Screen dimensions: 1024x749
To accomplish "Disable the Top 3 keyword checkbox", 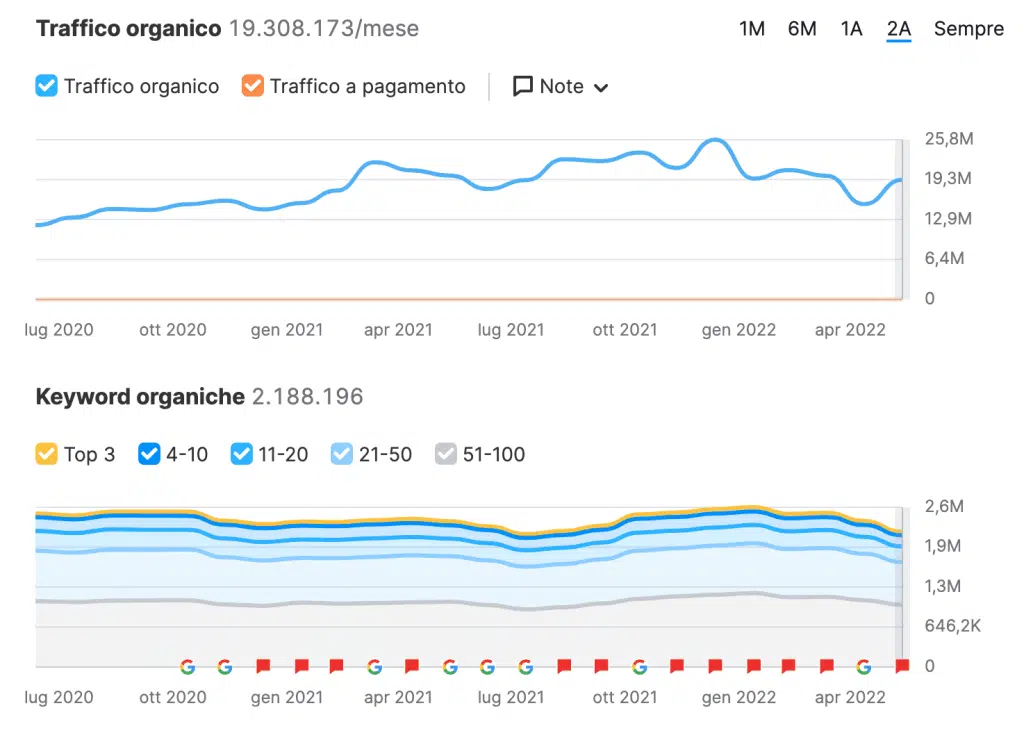I will click(x=47, y=455).
